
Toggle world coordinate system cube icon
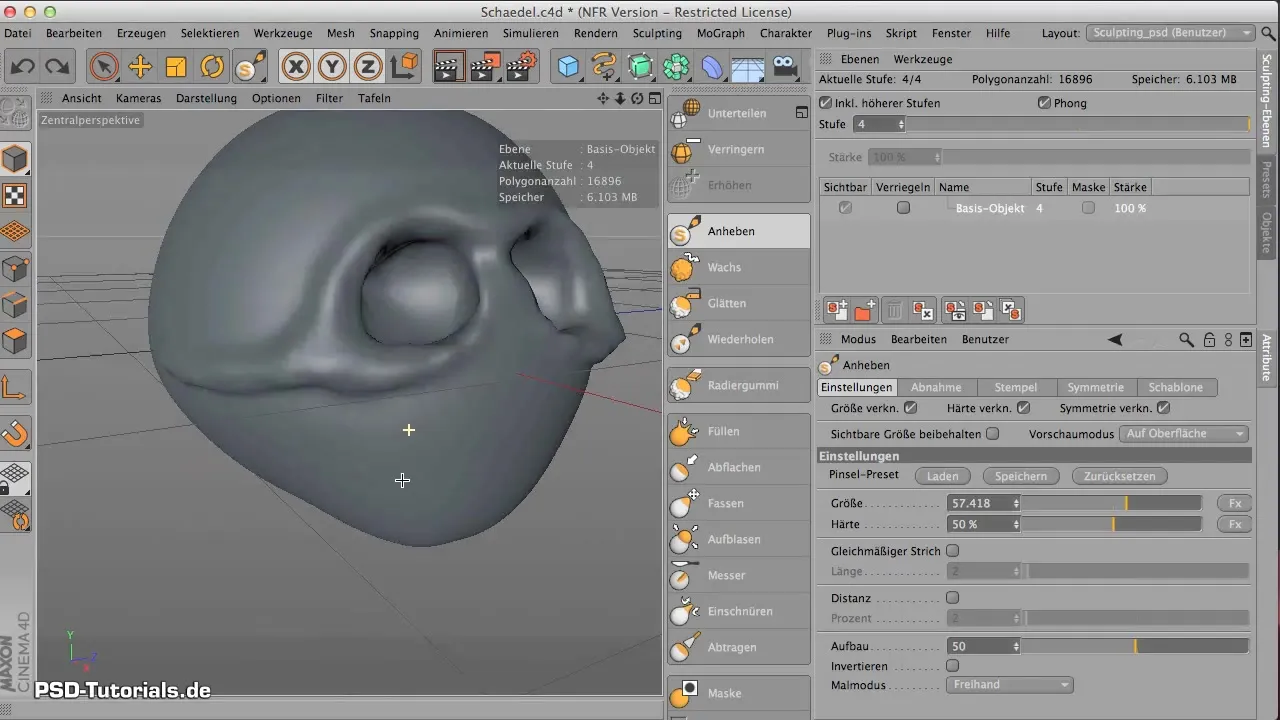click(406, 67)
